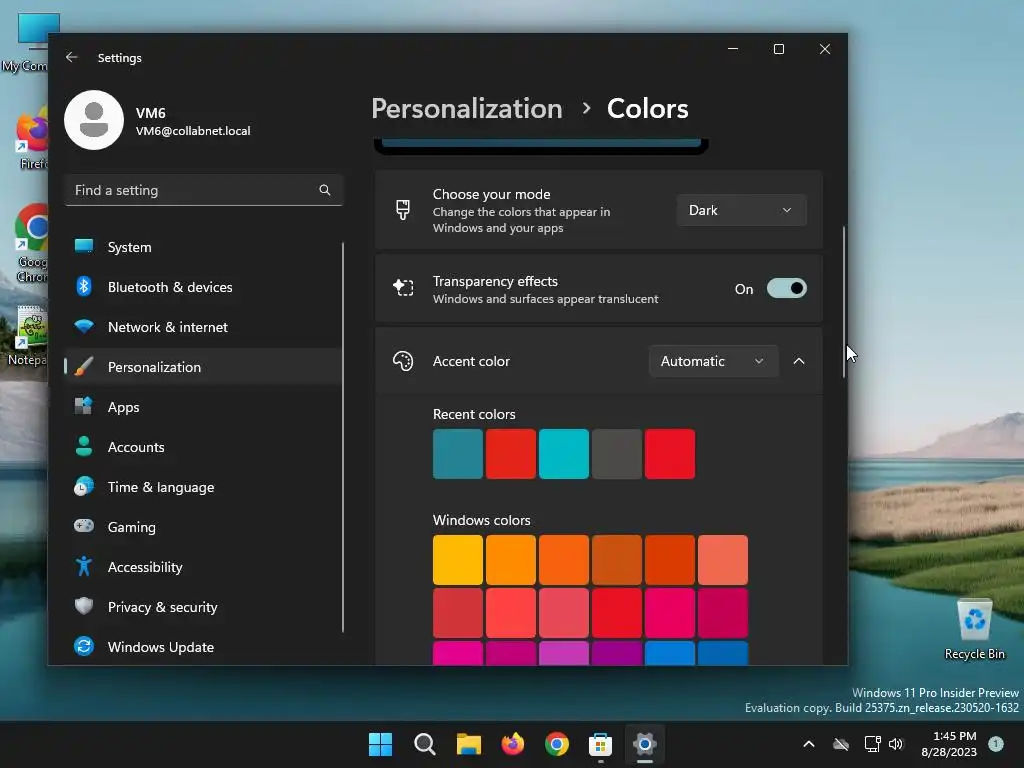Collapse the Accent color section chevron
Screen dimensions: 1024x768
[799, 361]
